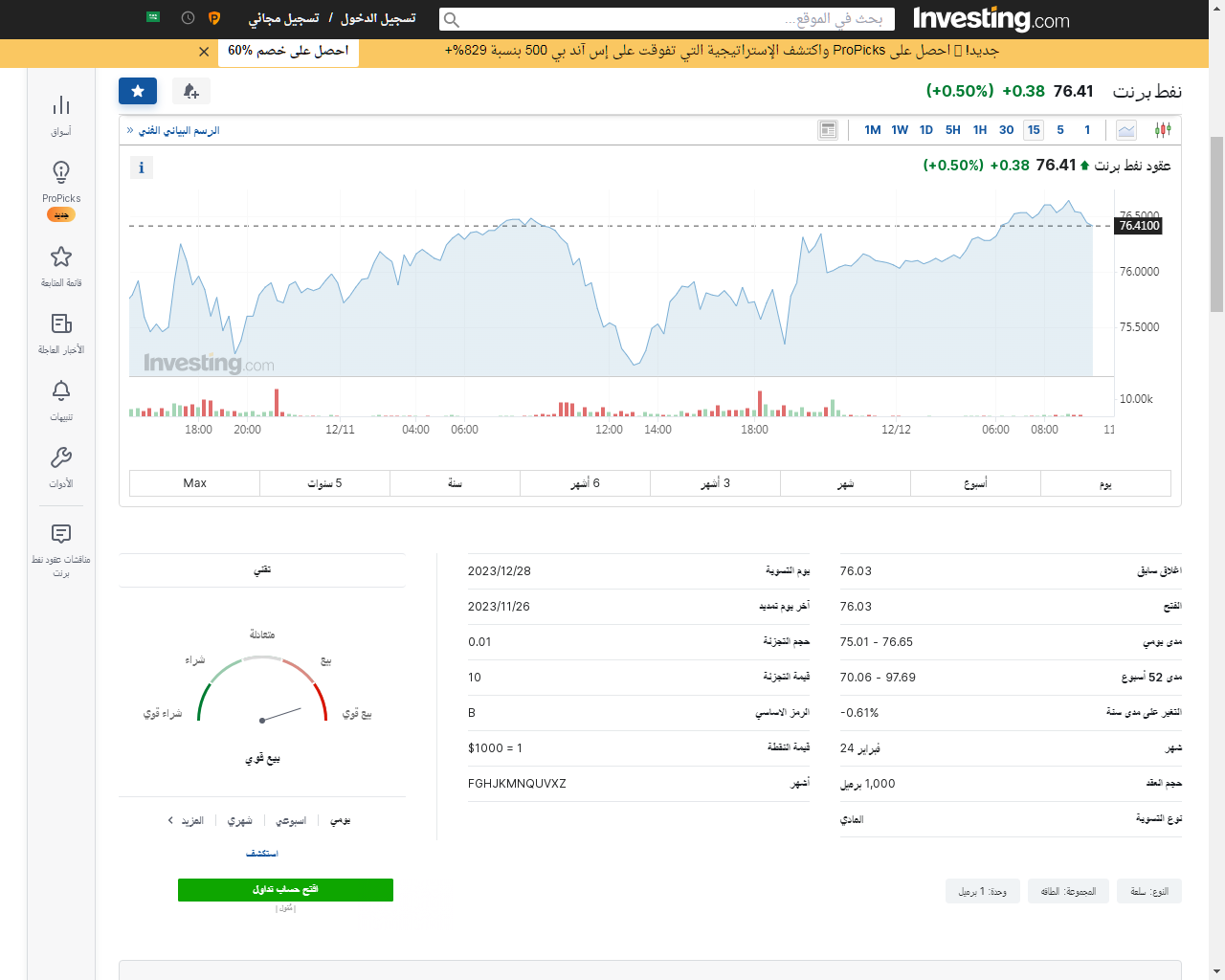
Task: Open the ProPicks lightbulb in the sidebar
Action: [61, 172]
